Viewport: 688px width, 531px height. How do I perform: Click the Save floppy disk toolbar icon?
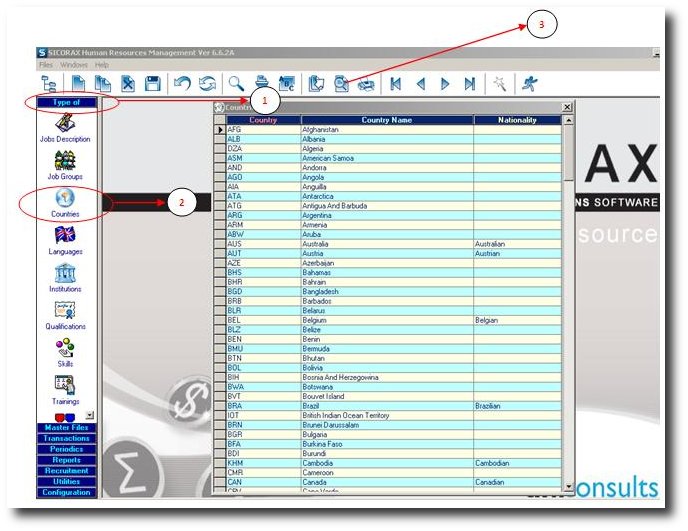point(153,85)
